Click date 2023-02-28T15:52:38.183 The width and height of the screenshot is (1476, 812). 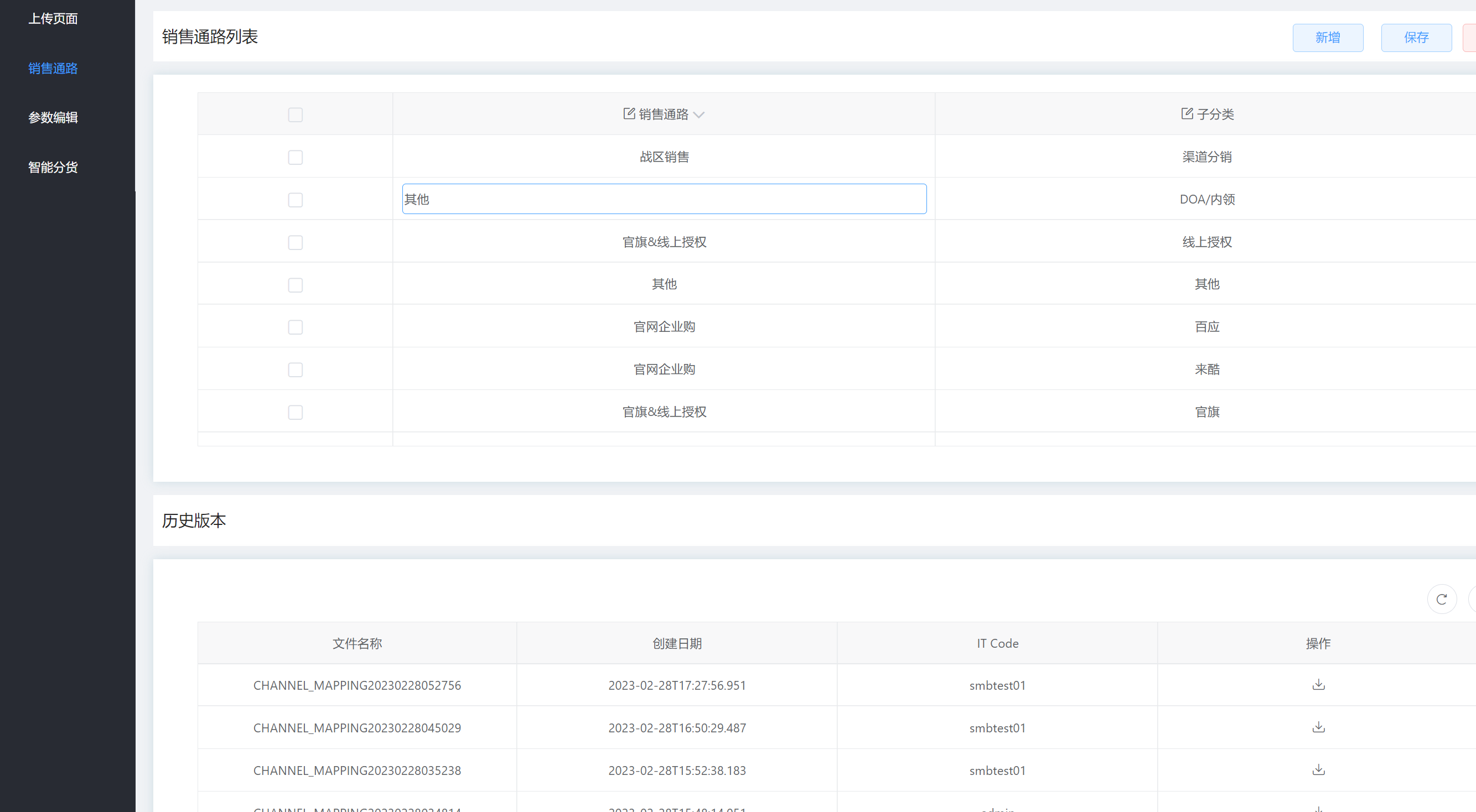[677, 770]
